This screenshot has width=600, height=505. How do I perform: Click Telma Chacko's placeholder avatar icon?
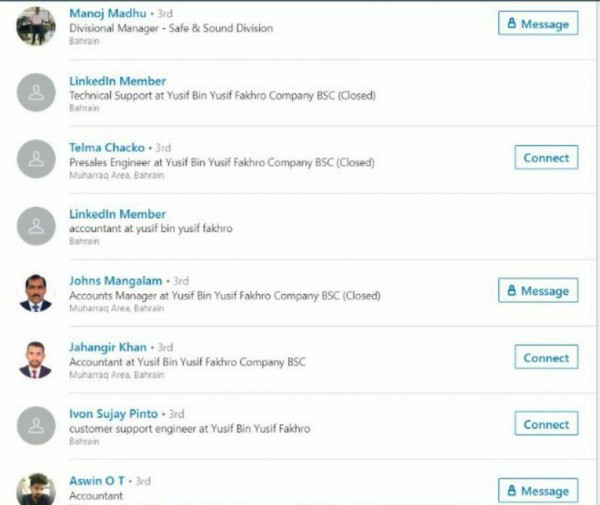[x=36, y=159]
